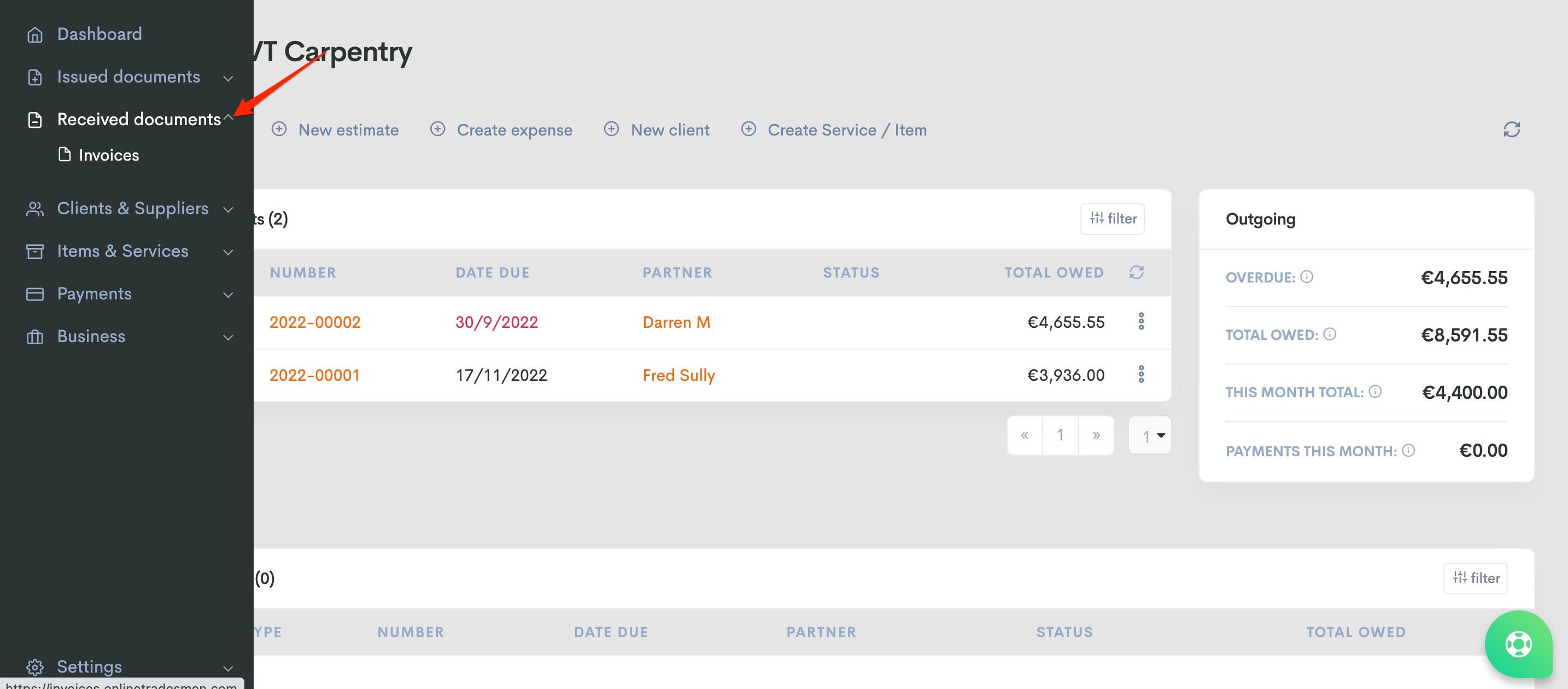Expand the Payments chevron

click(x=229, y=295)
